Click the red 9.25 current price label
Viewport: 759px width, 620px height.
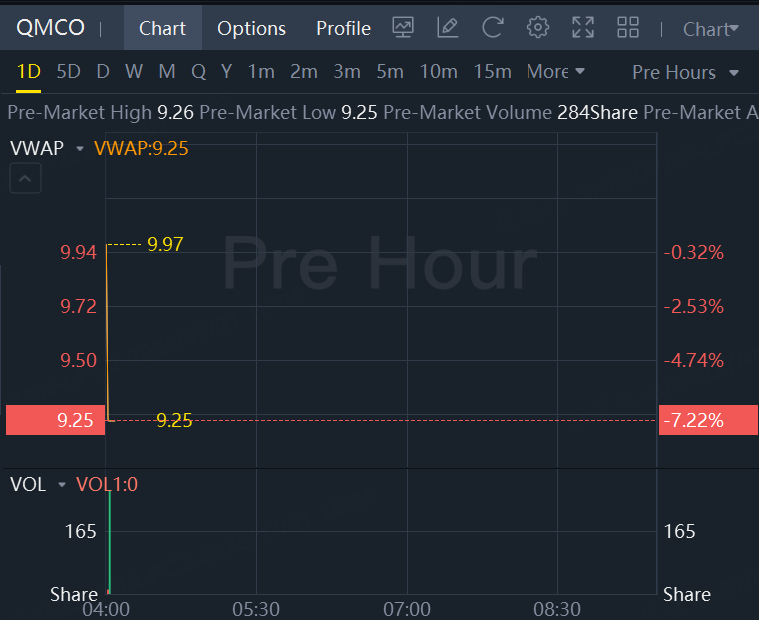coord(55,420)
